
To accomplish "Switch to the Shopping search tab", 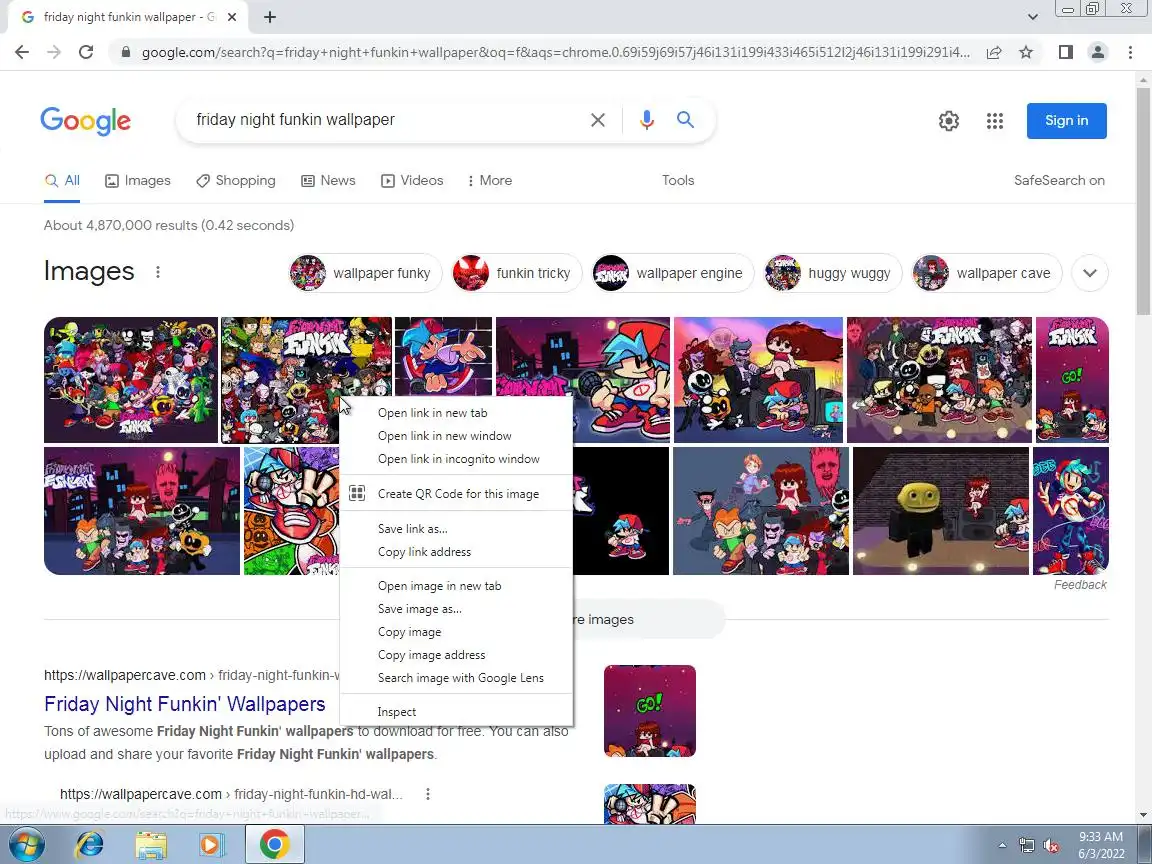I will click(x=235, y=181).
